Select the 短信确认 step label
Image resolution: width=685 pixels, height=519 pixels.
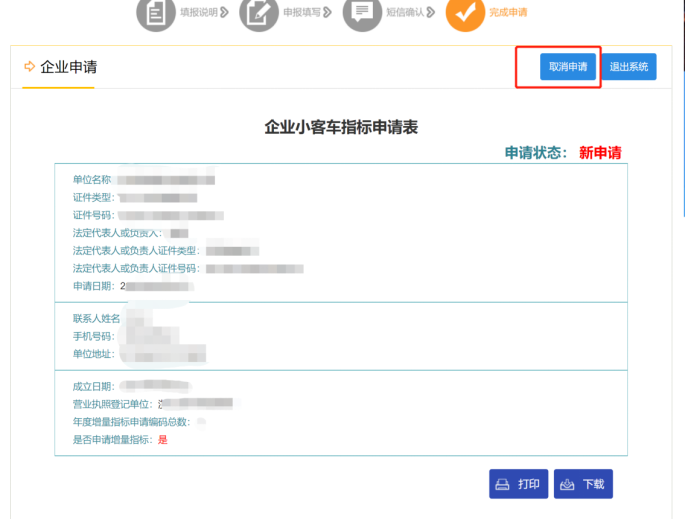[x=404, y=13]
